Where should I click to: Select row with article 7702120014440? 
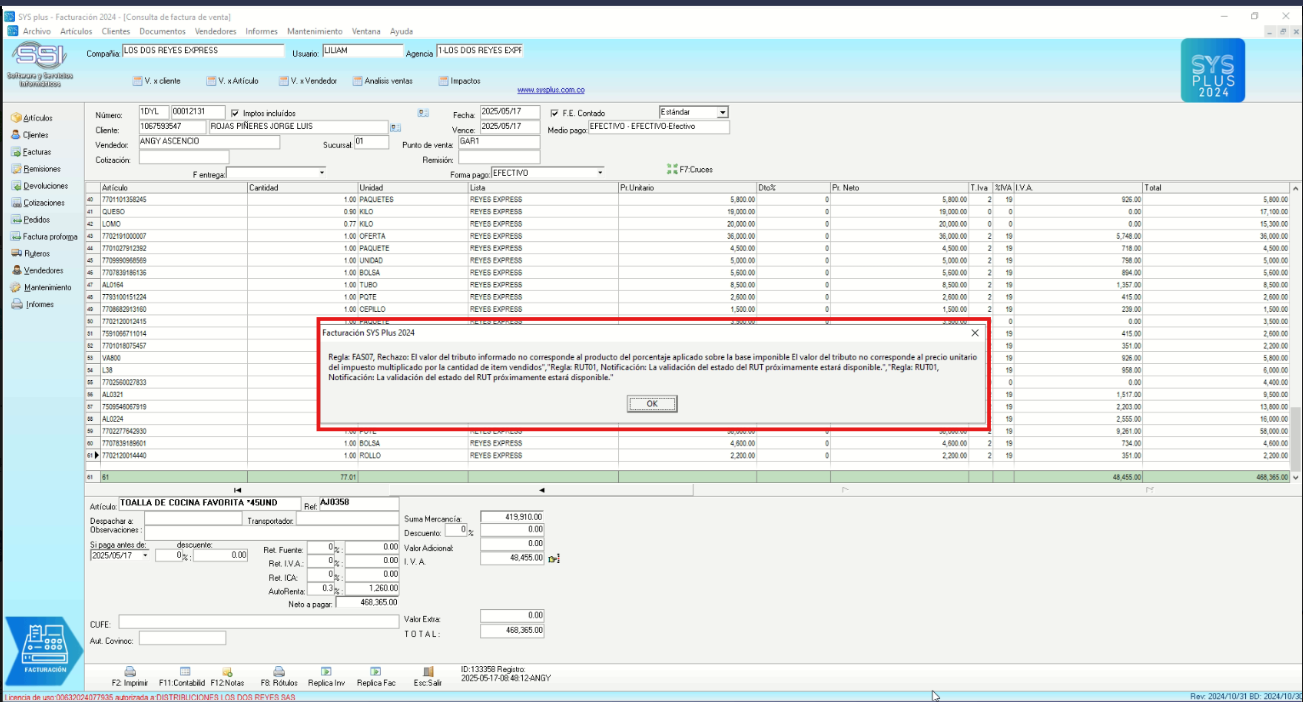tap(688, 455)
